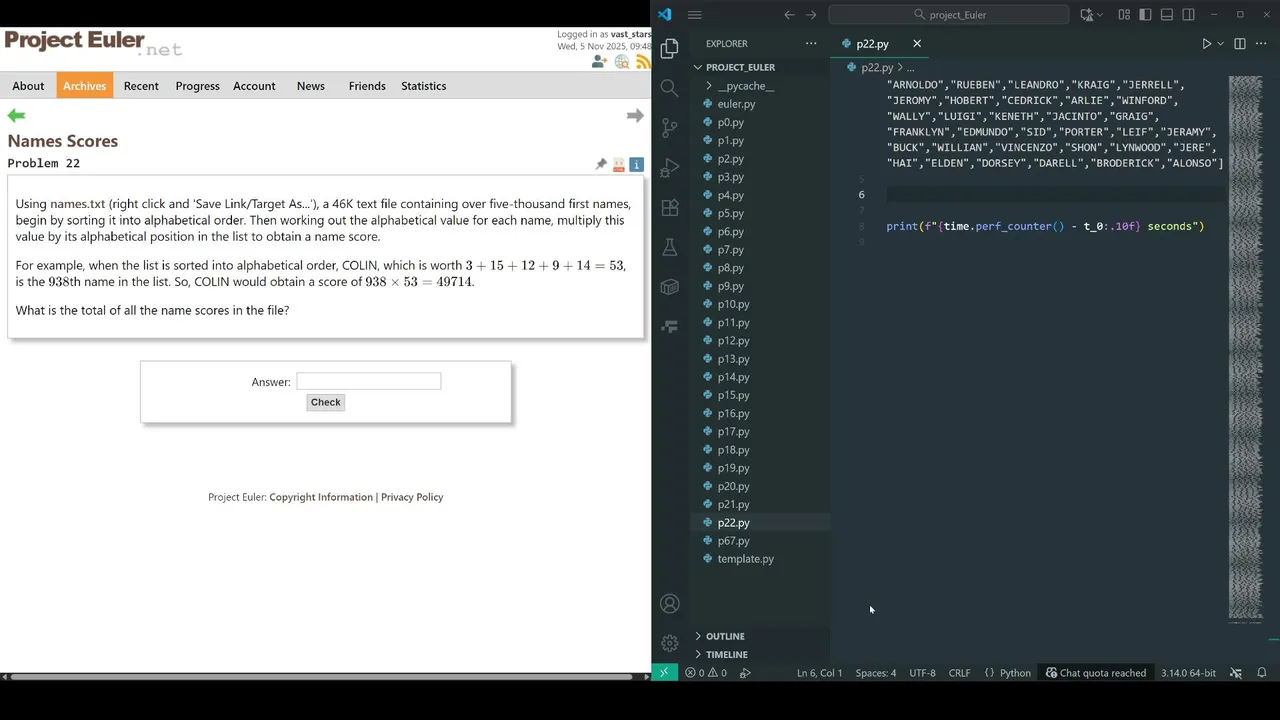Split the editor to the right
Screen dimensions: 1280x720
1240,44
